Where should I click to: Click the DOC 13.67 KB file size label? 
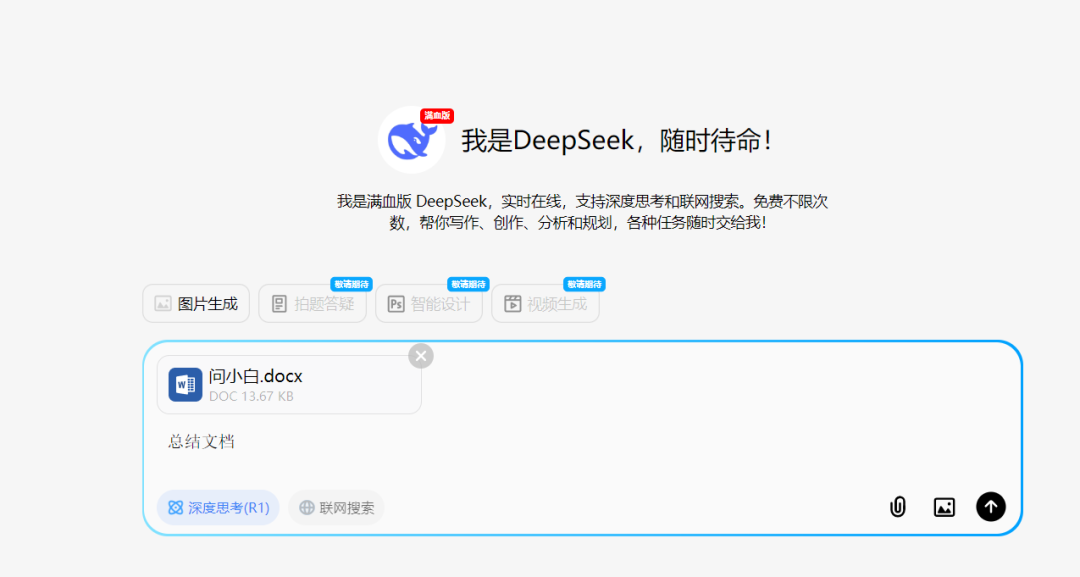(253, 395)
